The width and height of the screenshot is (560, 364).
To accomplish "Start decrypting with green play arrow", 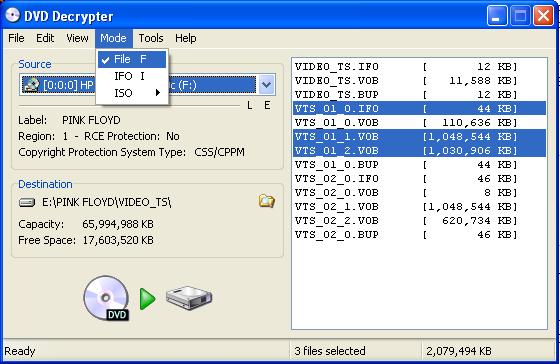I will [148, 299].
